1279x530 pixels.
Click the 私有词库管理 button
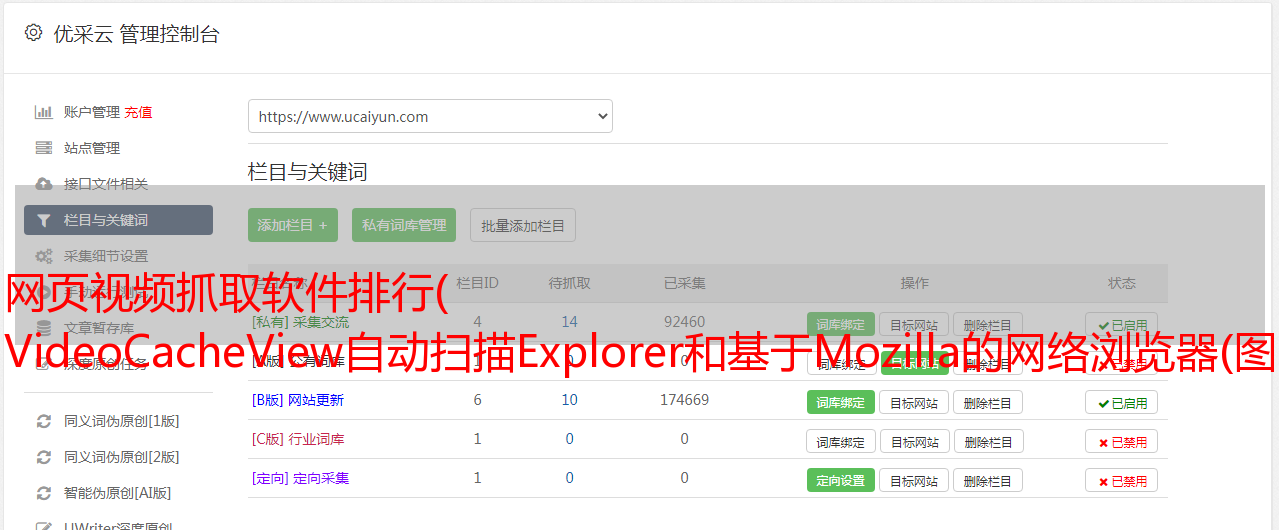pyautogui.click(x=404, y=225)
